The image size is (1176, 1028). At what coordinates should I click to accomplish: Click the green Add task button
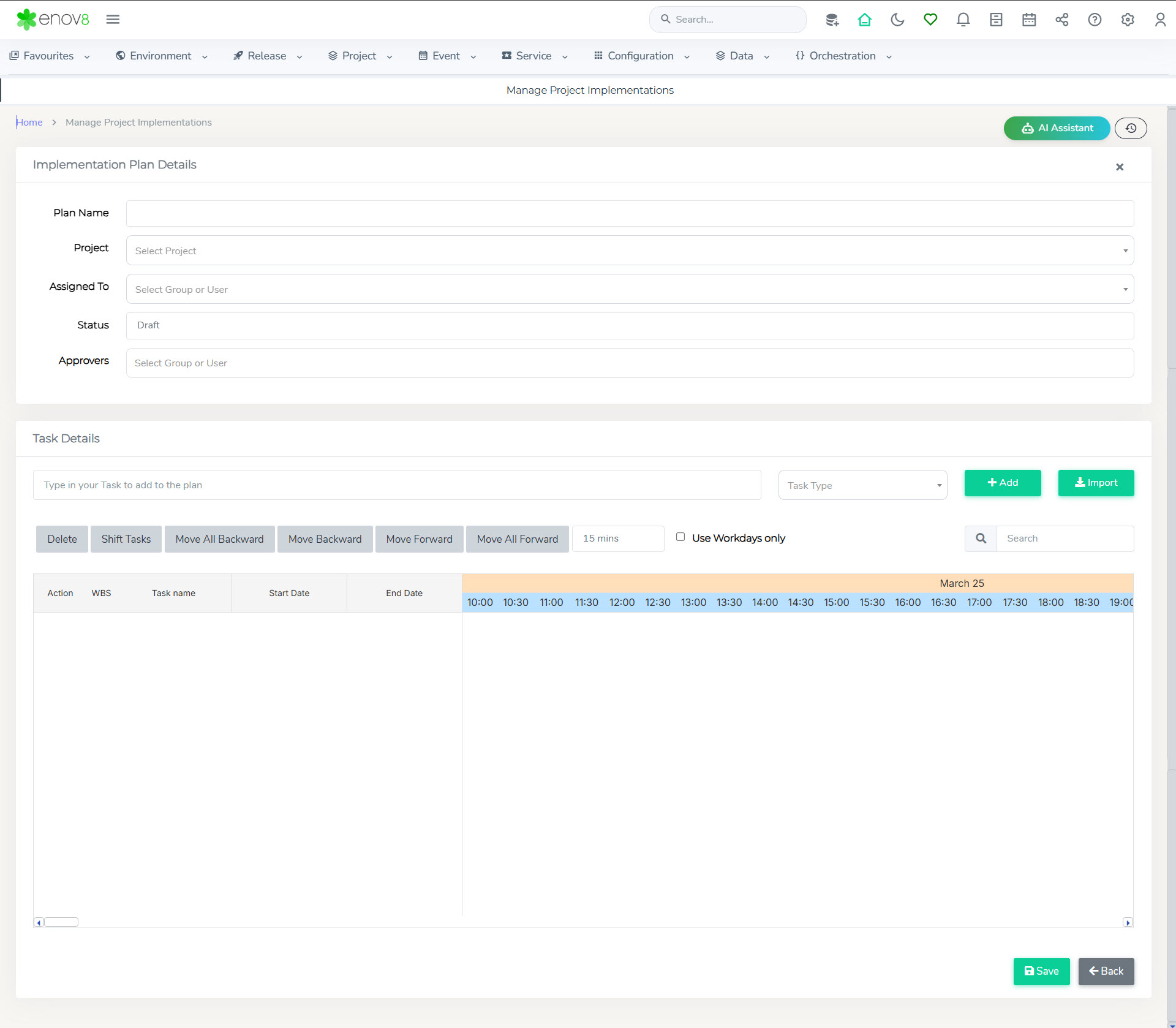[1003, 483]
